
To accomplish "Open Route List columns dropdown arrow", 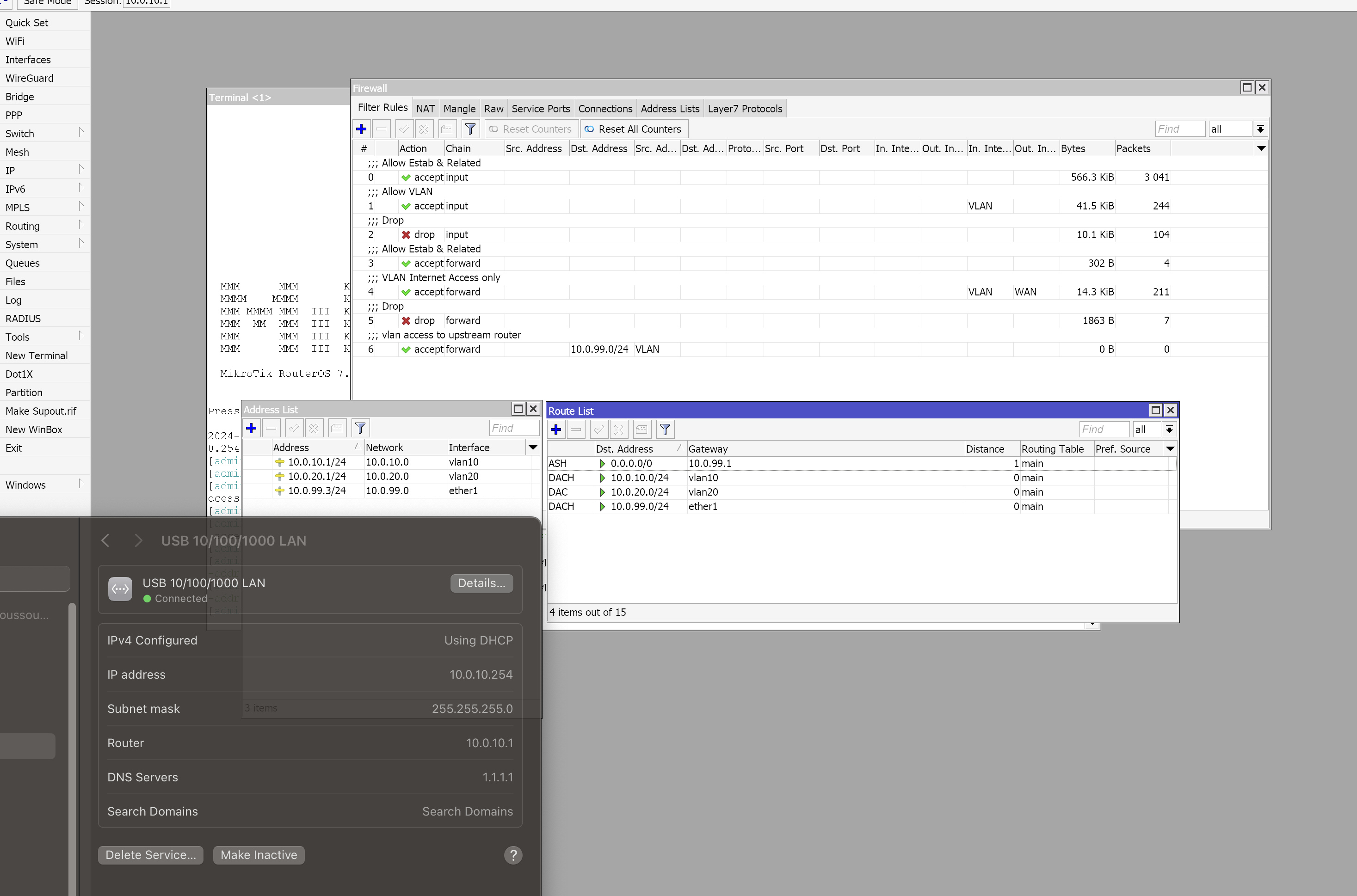I will tap(1171, 449).
